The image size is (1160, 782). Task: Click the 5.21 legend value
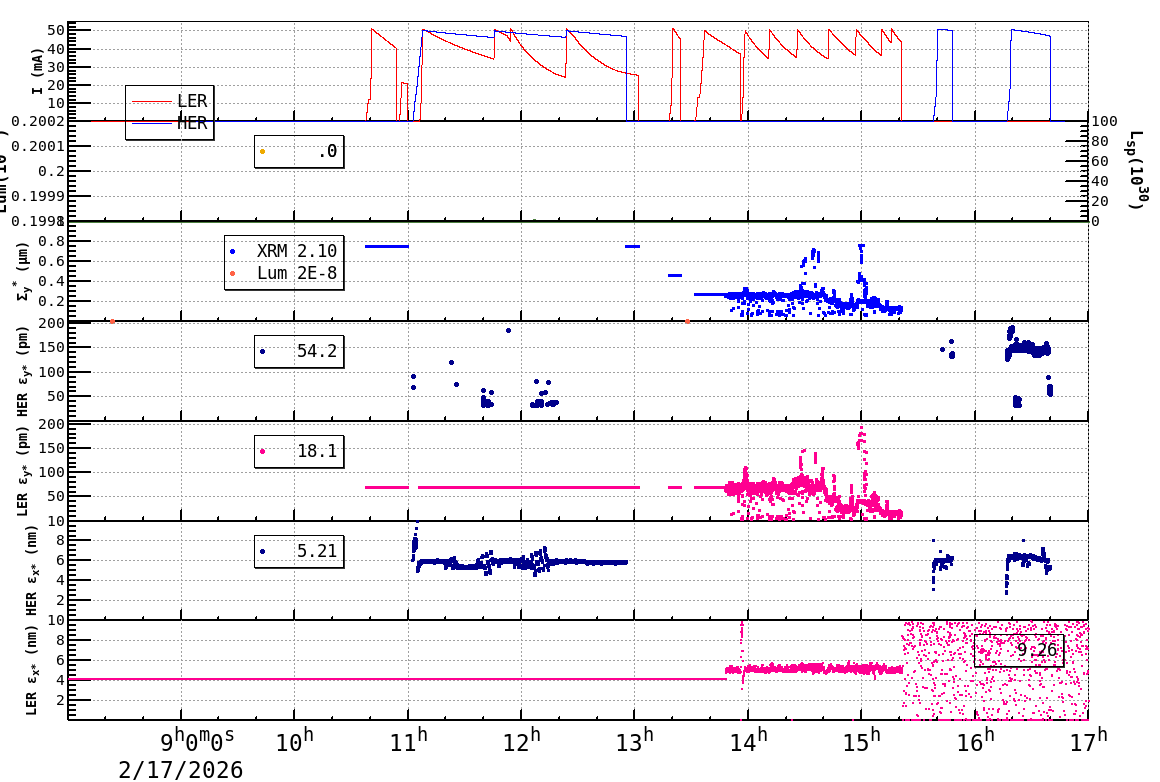pyautogui.click(x=317, y=550)
